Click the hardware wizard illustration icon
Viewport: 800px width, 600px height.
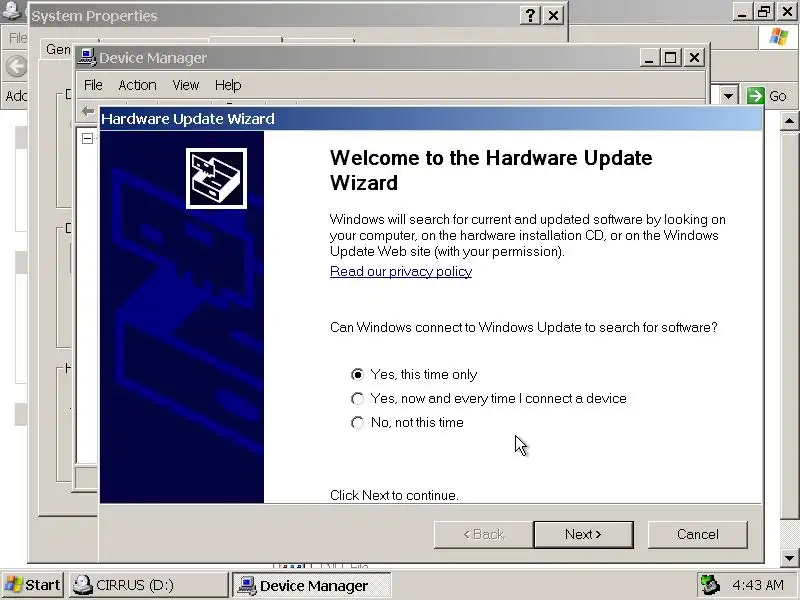tap(216, 179)
